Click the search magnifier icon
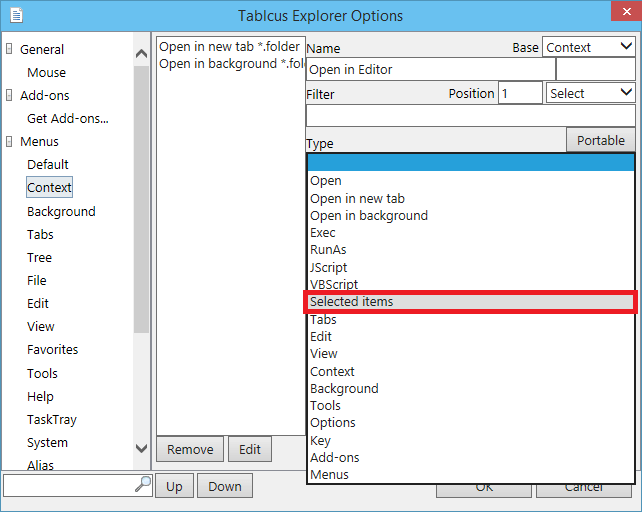This screenshot has width=642, height=512. (x=143, y=484)
